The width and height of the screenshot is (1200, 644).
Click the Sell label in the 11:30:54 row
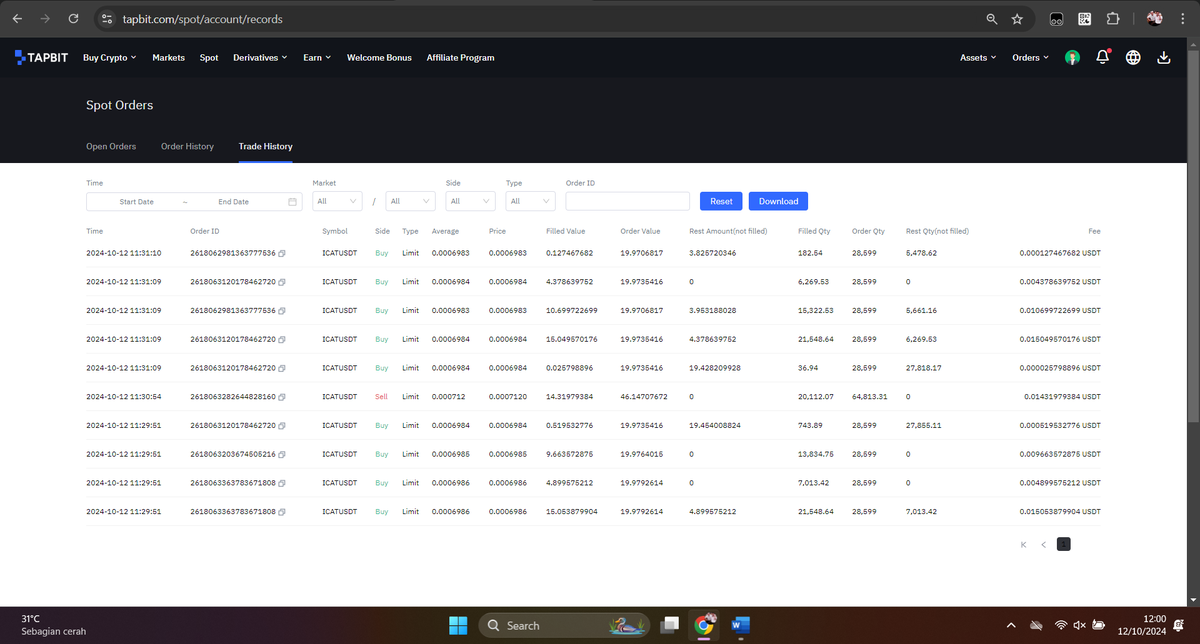(381, 397)
